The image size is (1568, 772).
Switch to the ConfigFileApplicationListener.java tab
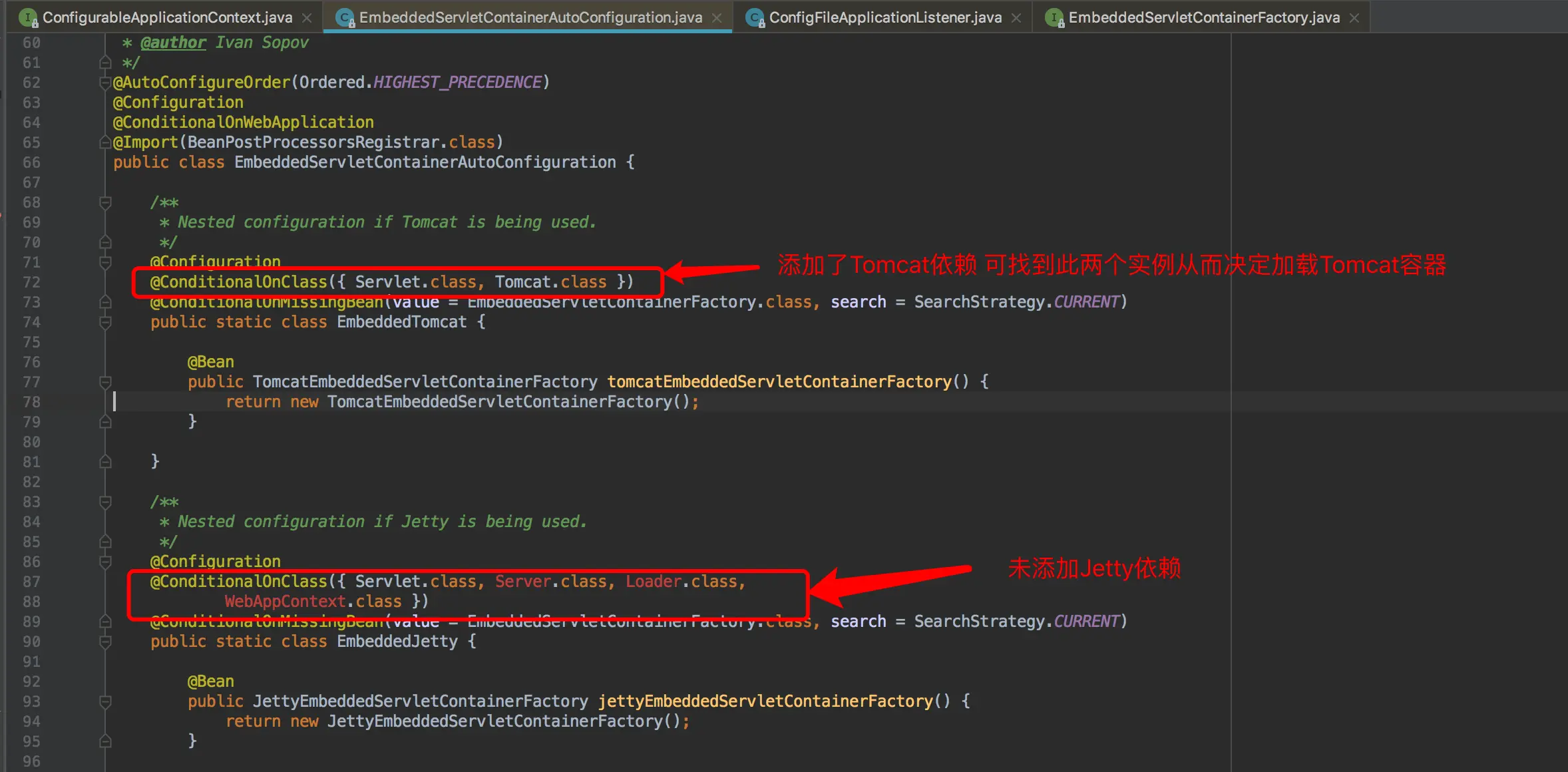[x=884, y=18]
